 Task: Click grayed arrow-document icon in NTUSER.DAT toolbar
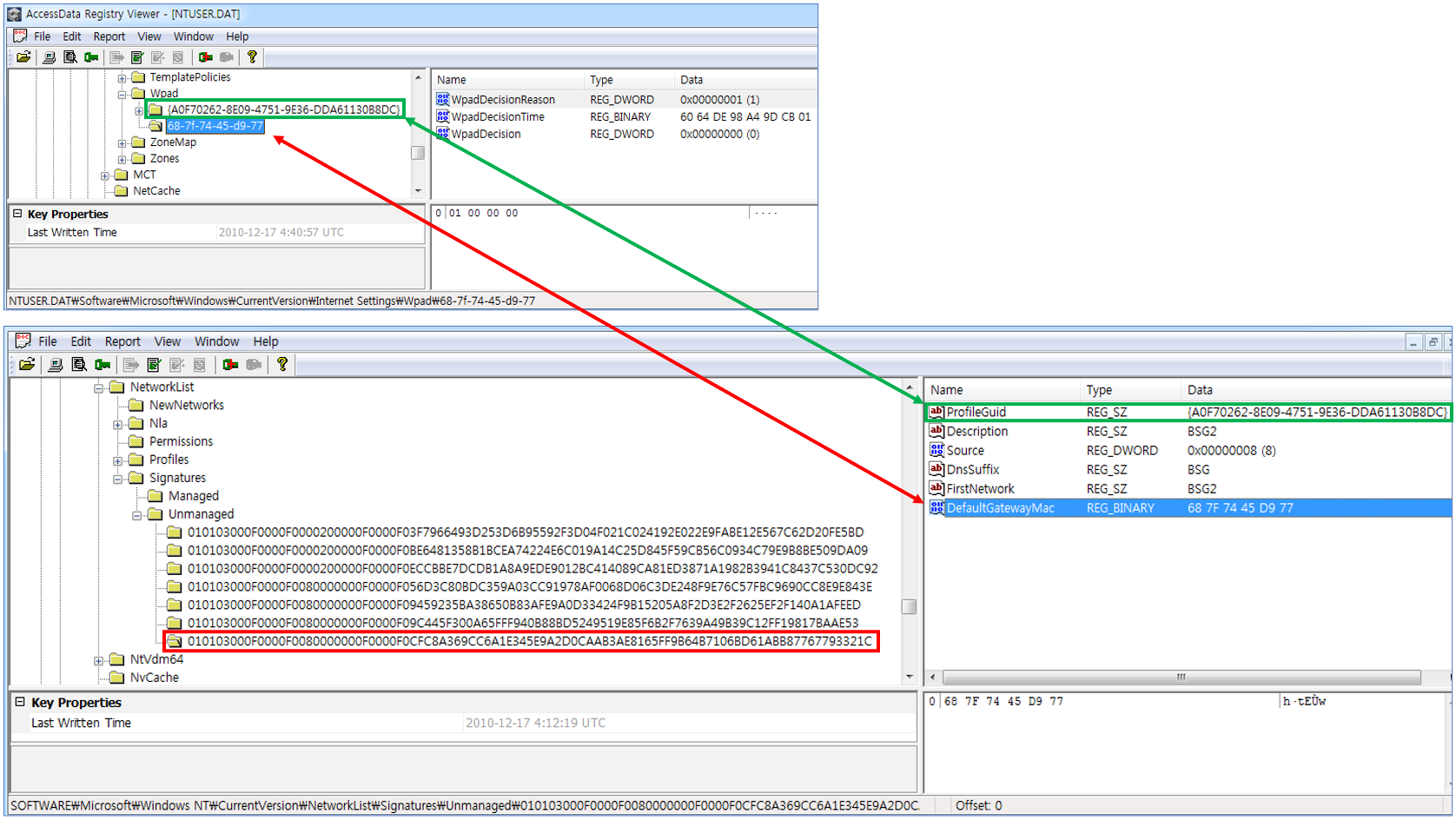pos(116,57)
